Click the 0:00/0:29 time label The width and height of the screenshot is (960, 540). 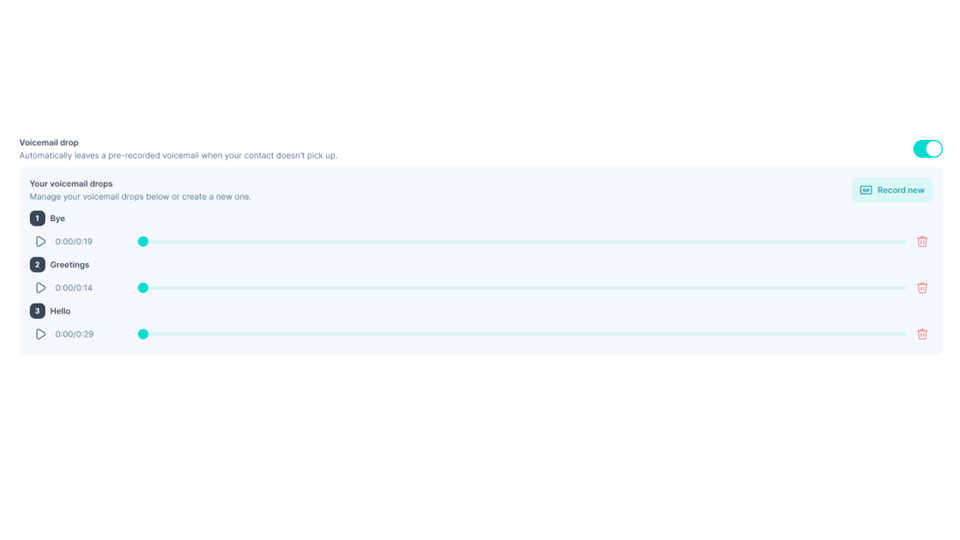click(74, 334)
